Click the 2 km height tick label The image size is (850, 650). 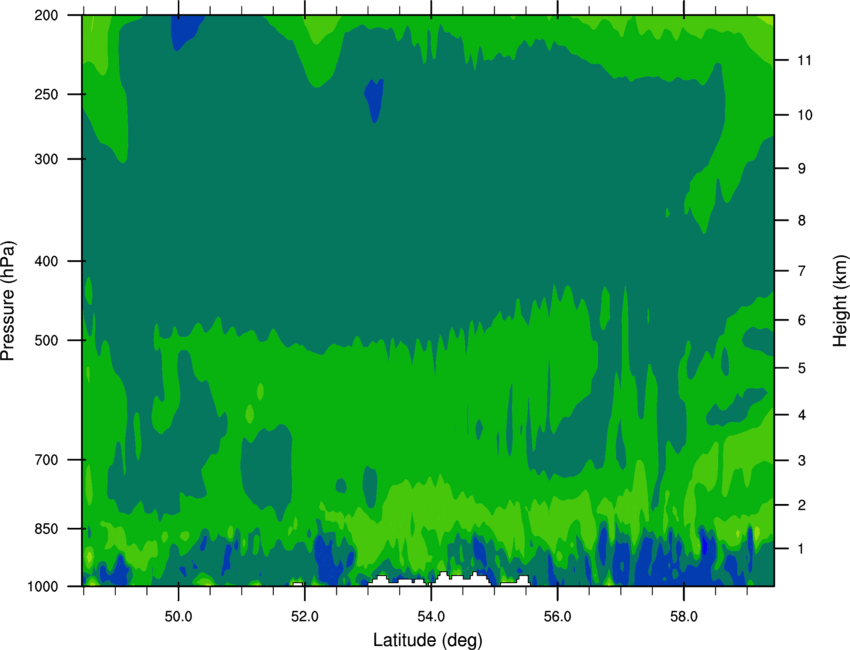point(801,505)
